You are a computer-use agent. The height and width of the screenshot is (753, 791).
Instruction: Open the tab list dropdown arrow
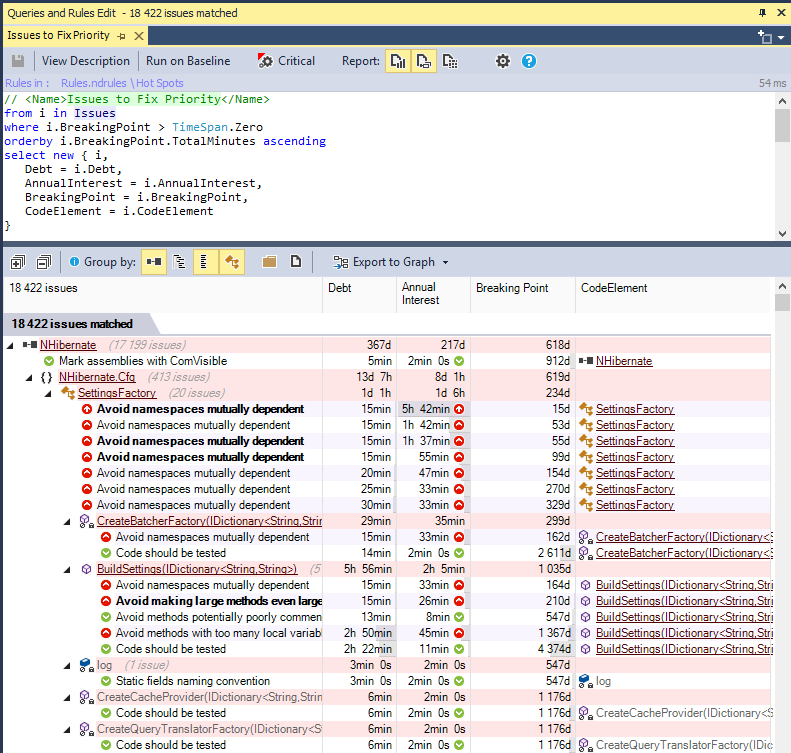click(781, 37)
